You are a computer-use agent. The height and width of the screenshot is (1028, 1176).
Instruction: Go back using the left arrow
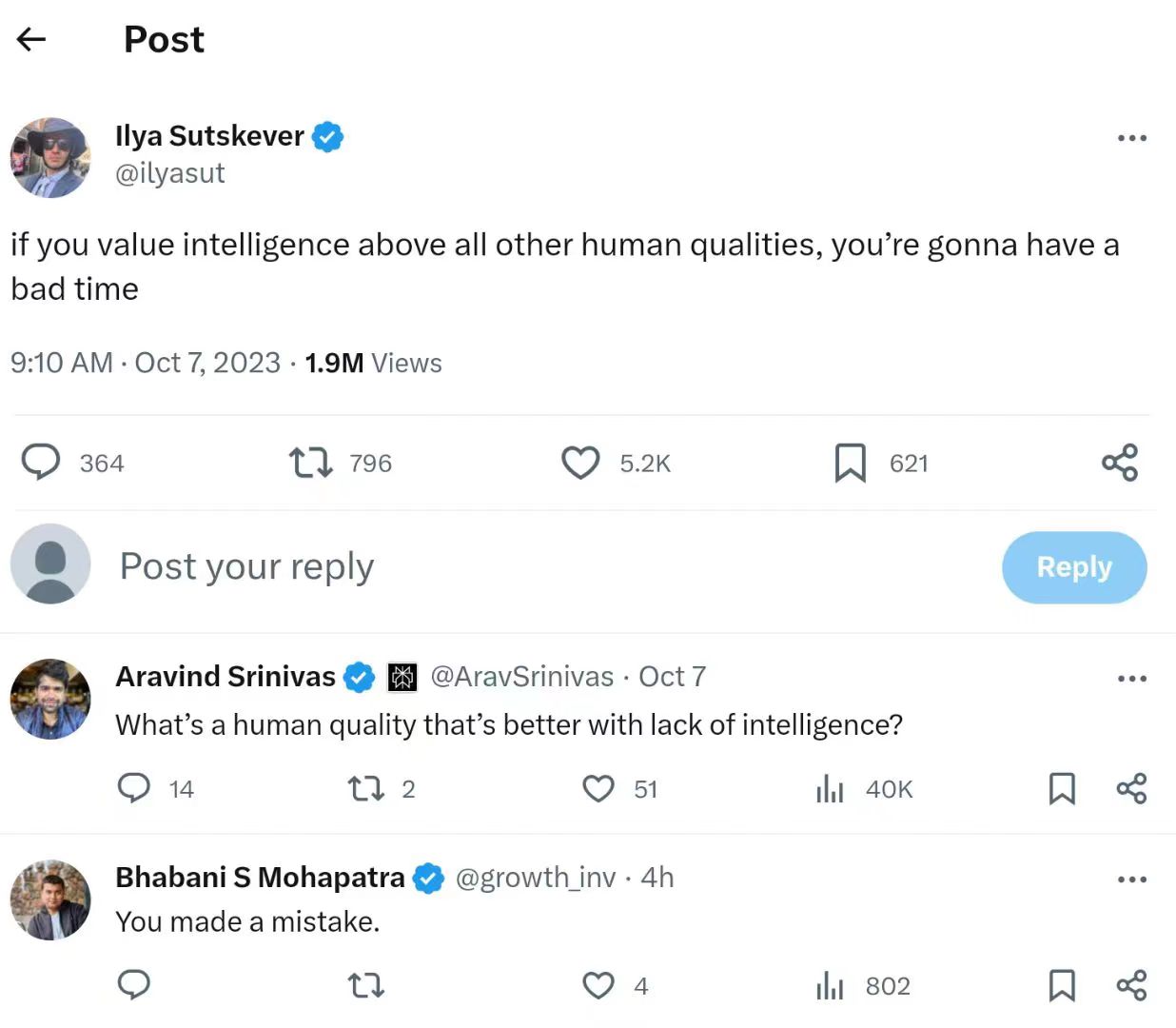31,39
